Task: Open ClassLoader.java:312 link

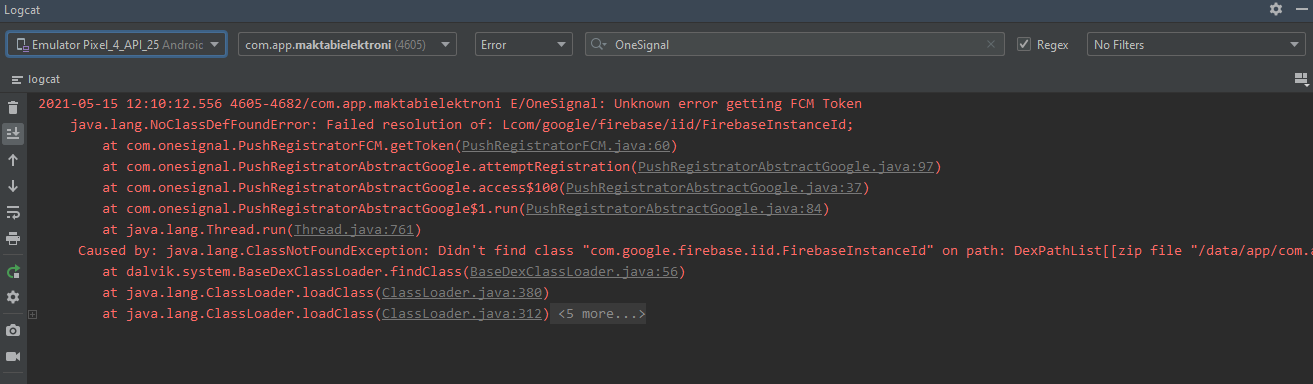Action: 462,314
